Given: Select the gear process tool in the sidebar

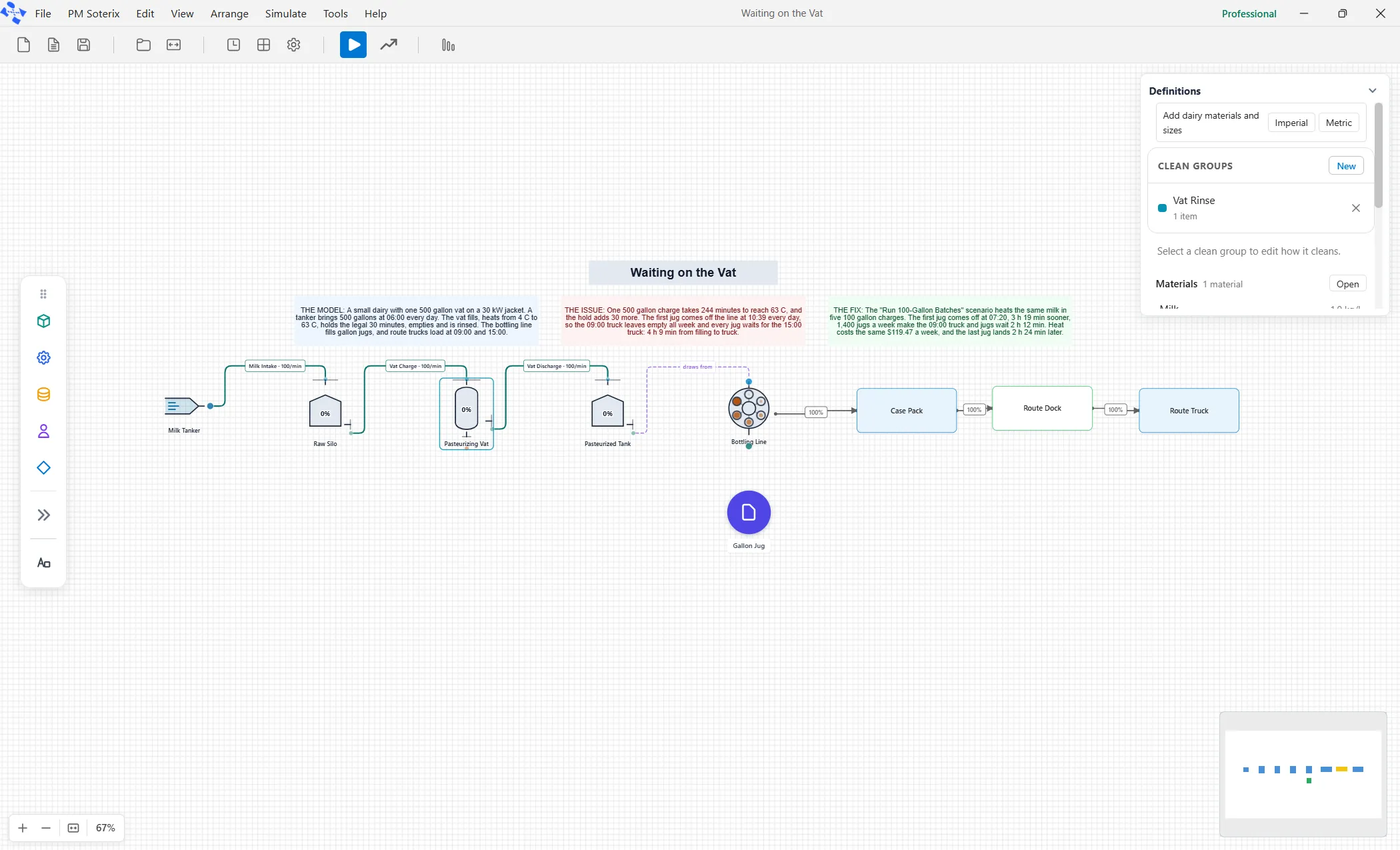Looking at the screenshot, I should pos(43,358).
